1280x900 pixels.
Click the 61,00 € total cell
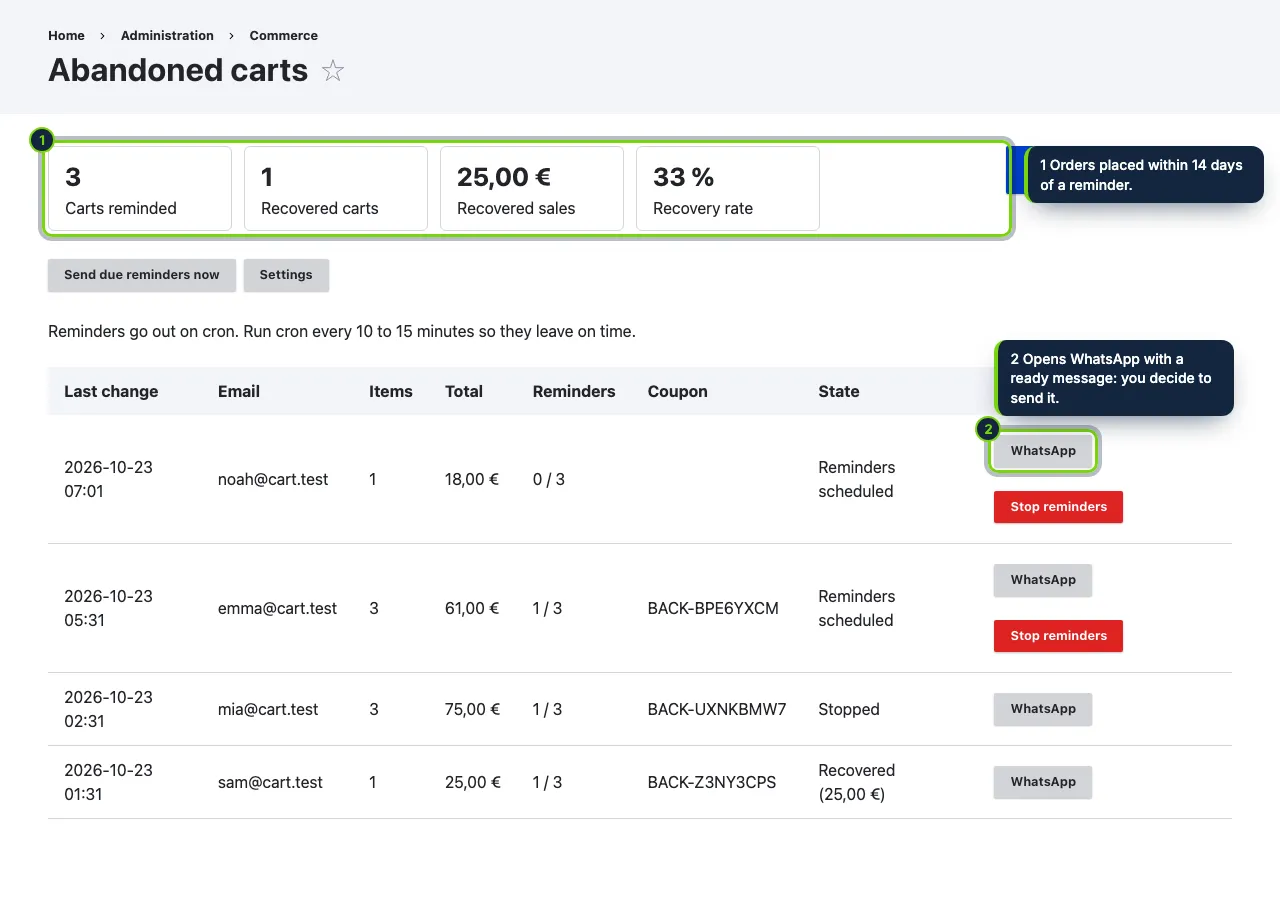point(472,608)
